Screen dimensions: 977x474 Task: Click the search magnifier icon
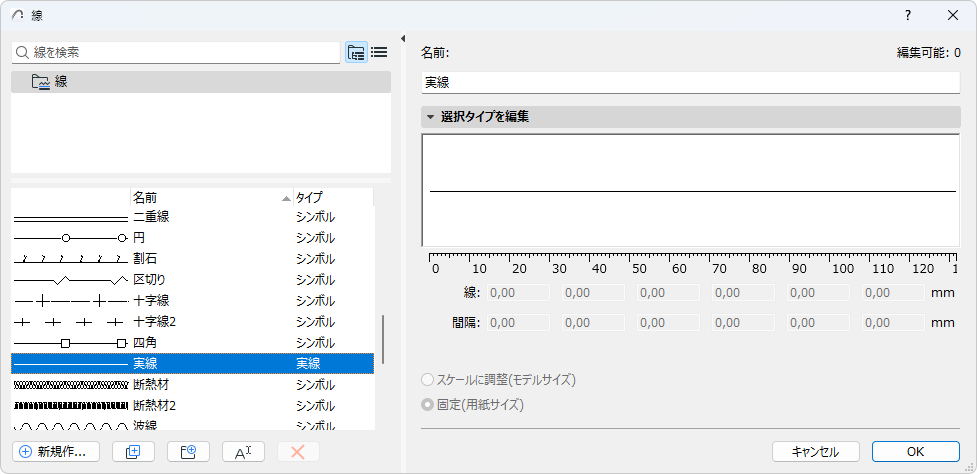click(23, 53)
